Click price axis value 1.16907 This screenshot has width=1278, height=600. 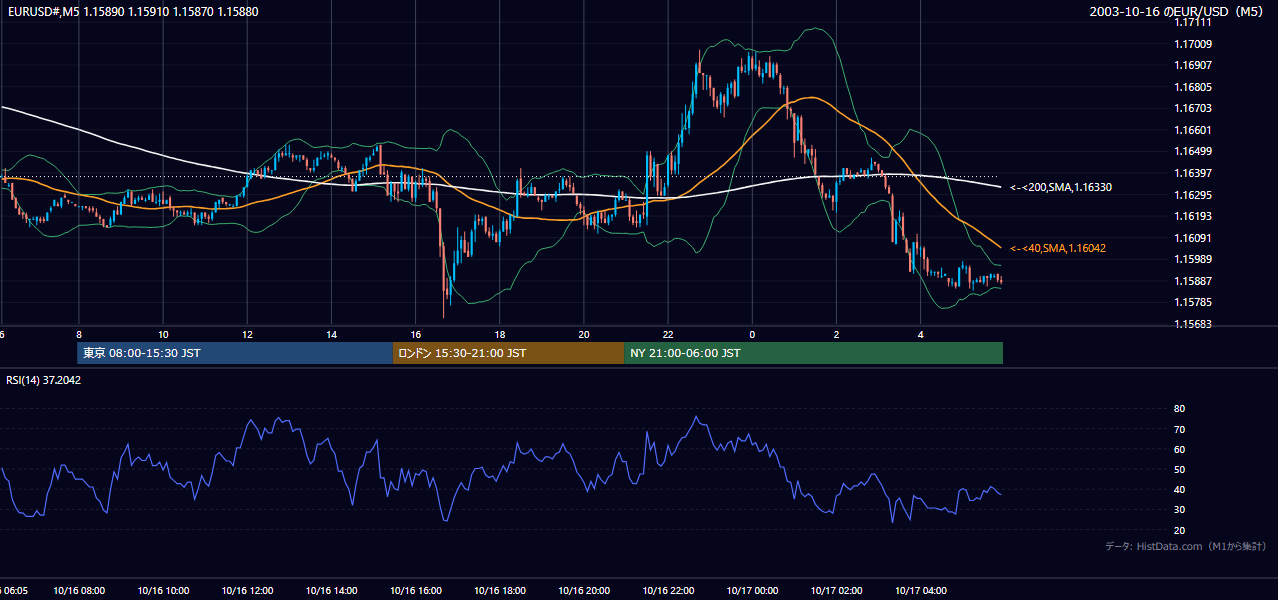point(1193,65)
